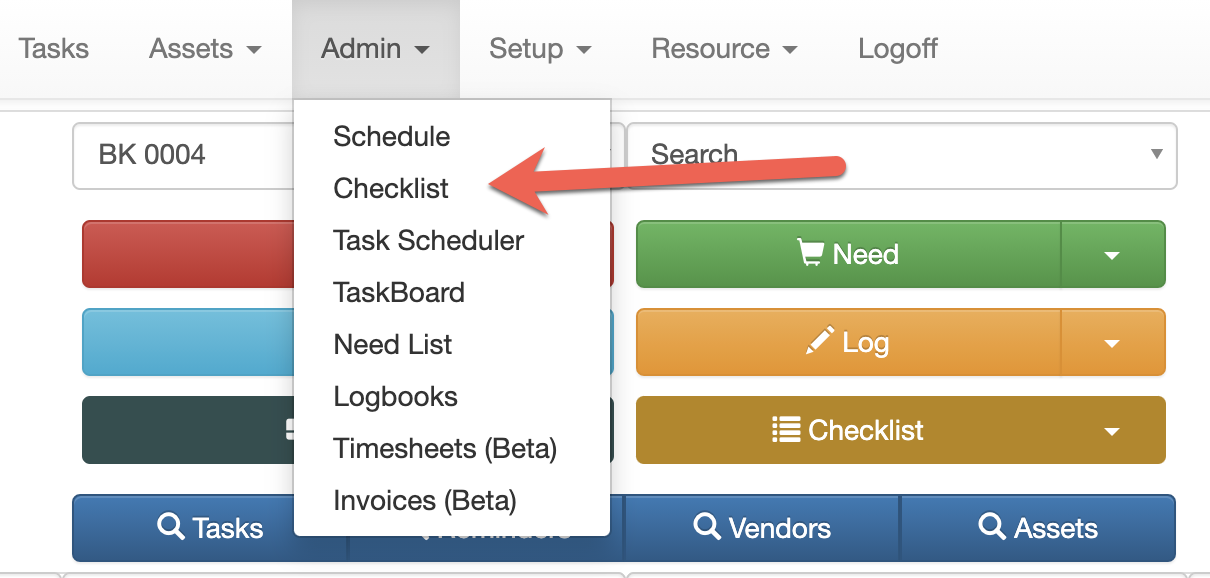Select Checklist from the Admin menu

[x=389, y=188]
